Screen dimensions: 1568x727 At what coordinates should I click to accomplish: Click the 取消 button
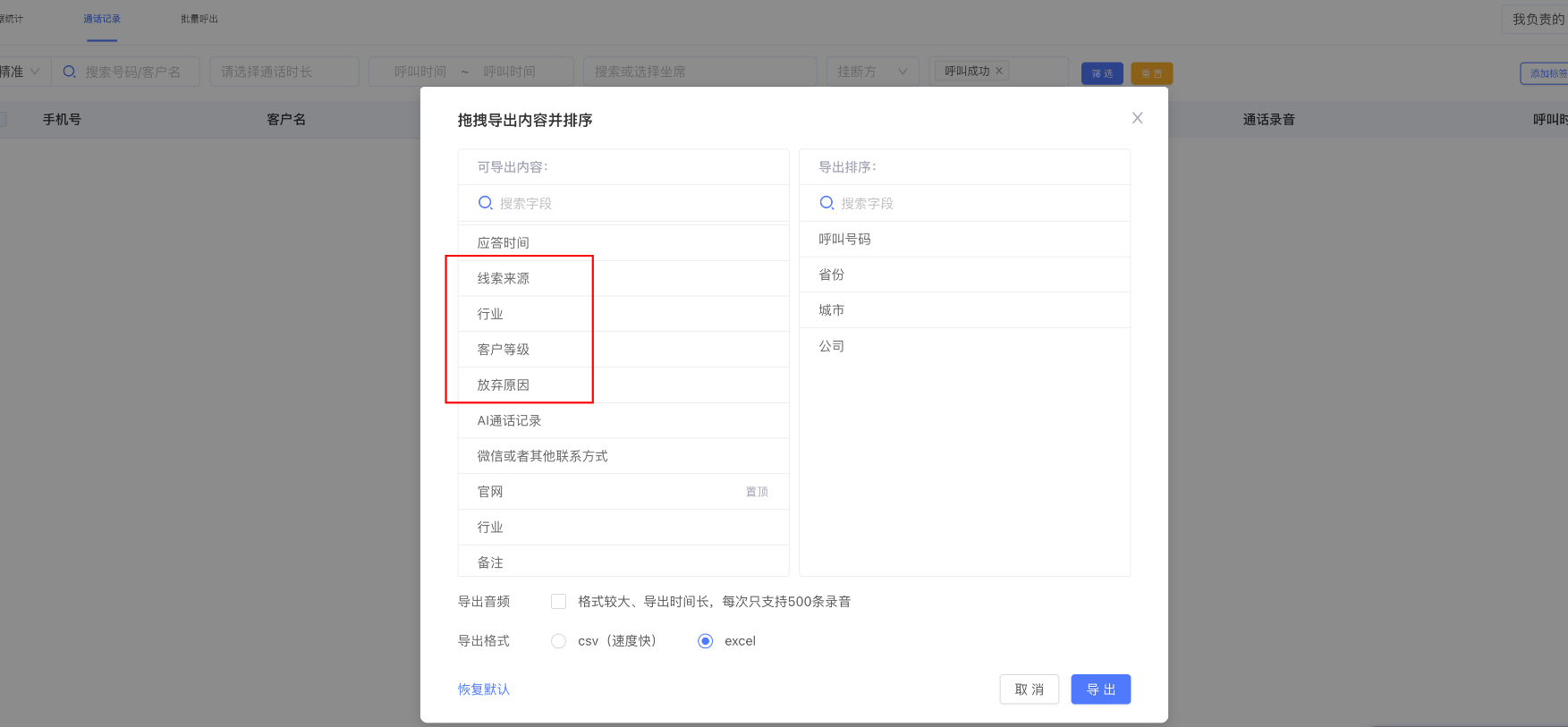point(1029,689)
